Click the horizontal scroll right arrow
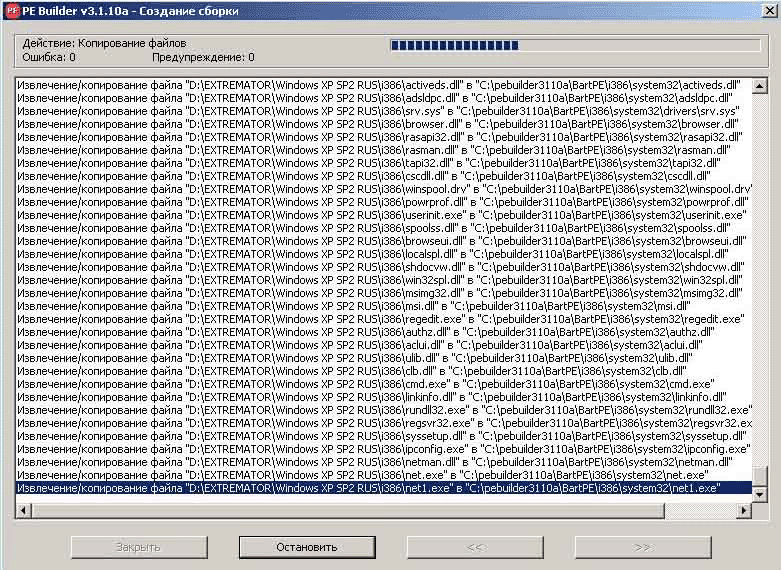The width and height of the screenshot is (781, 570). point(744,510)
